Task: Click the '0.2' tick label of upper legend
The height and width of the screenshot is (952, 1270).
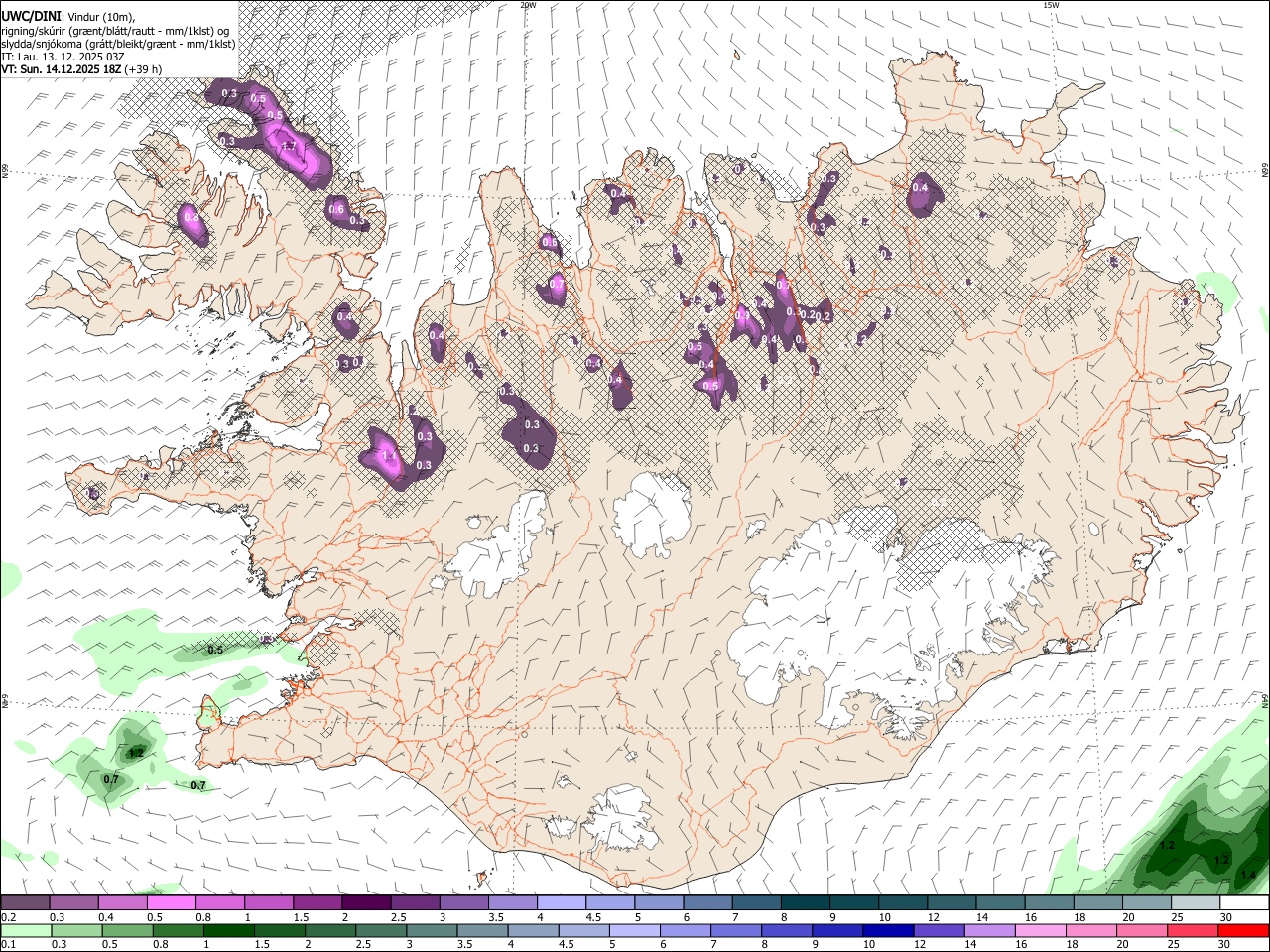Action: point(8,917)
